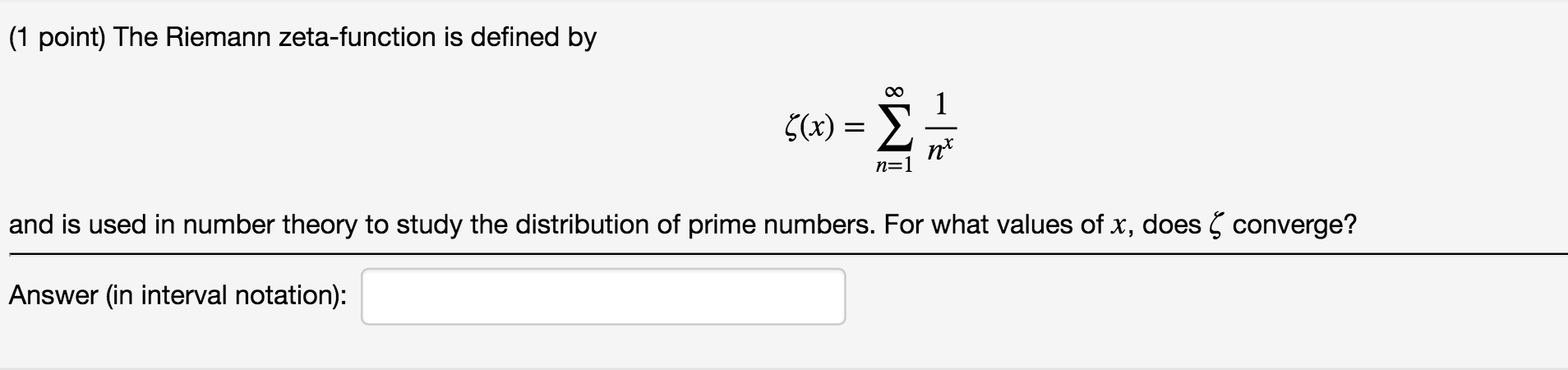Click the word 'converge?'
The image size is (1568, 370).
tap(1294, 225)
